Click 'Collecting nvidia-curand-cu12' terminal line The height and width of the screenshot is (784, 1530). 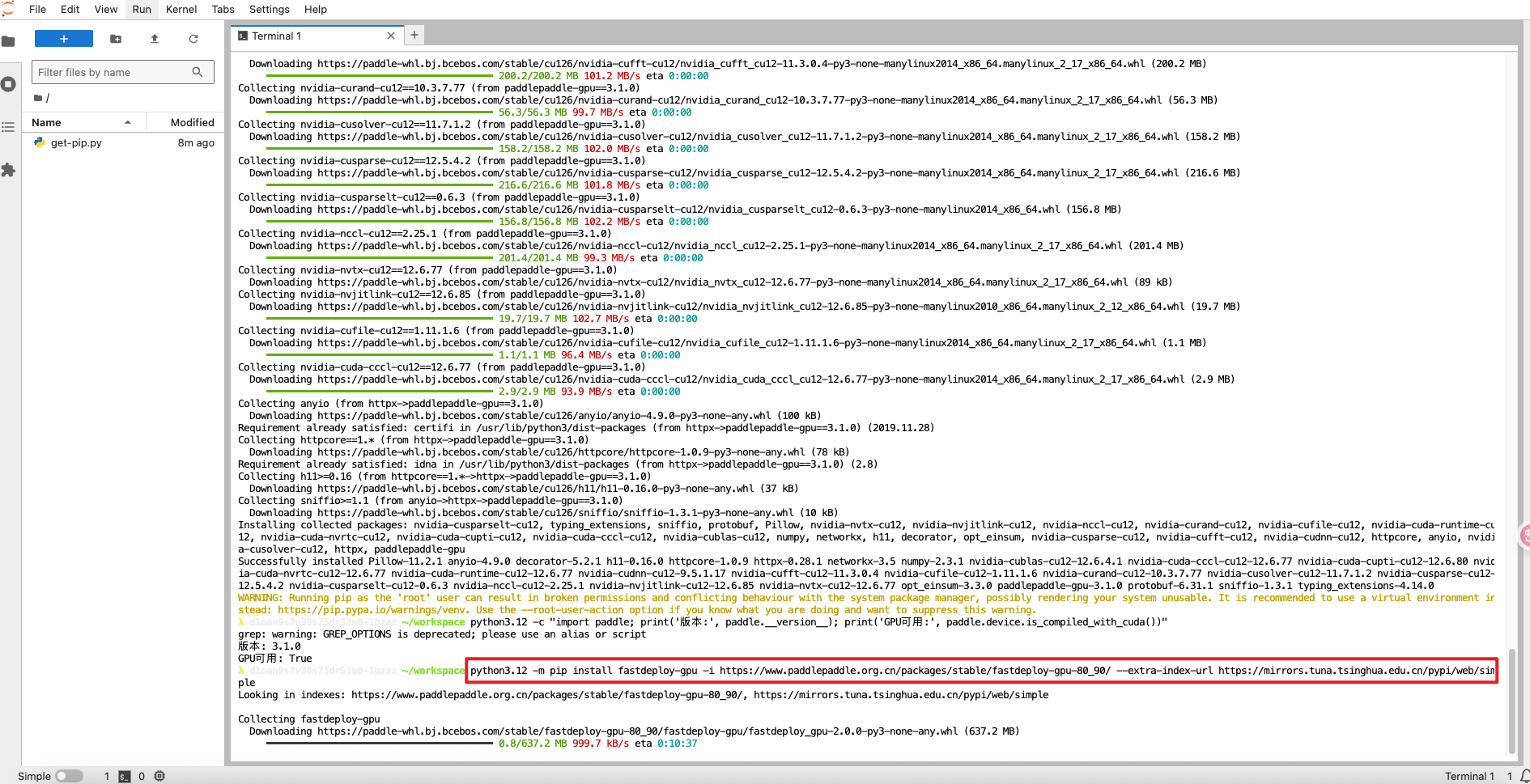tap(438, 88)
